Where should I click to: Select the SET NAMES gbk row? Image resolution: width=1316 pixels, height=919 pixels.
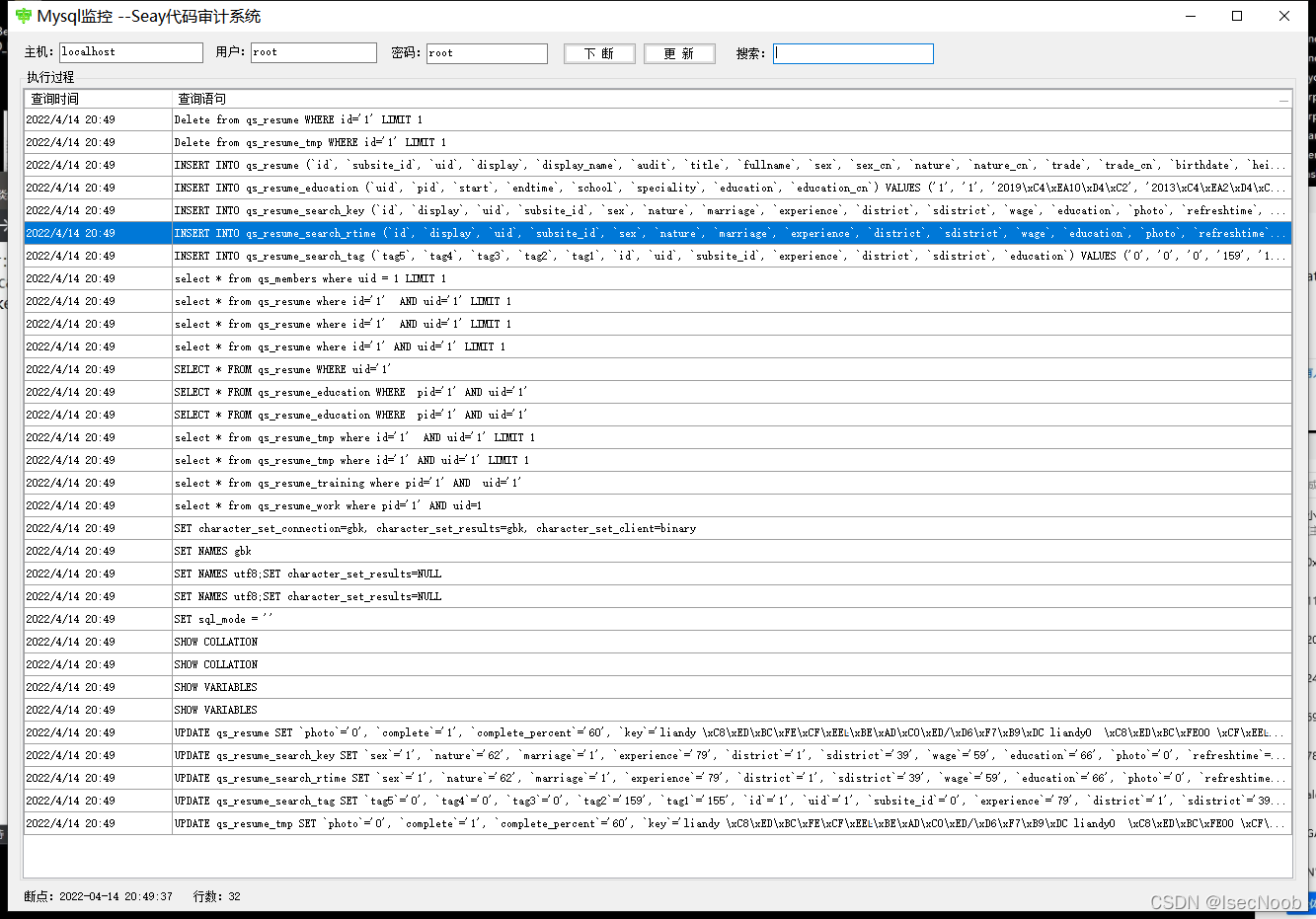click(658, 551)
